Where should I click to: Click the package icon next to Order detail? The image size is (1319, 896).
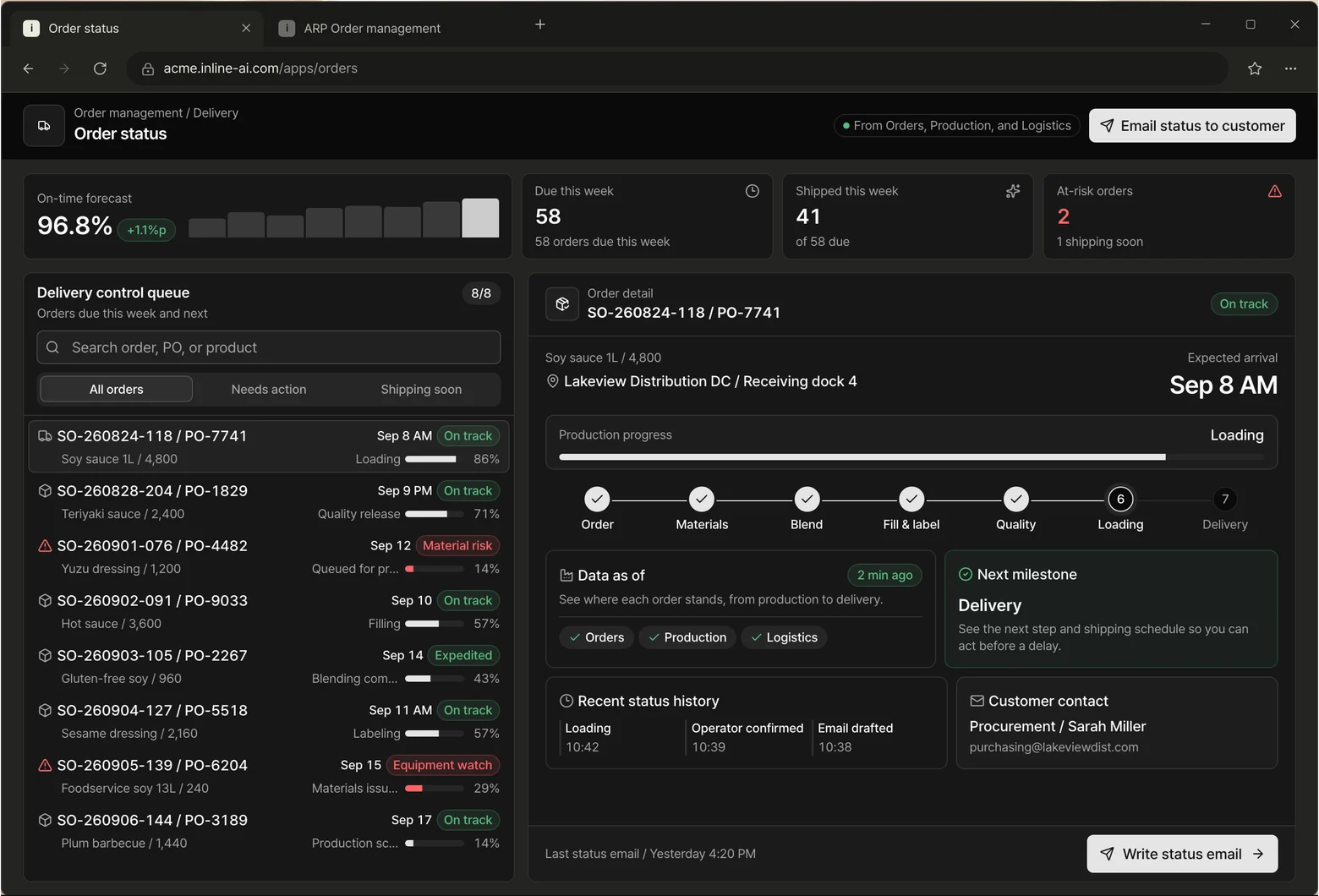(x=562, y=303)
